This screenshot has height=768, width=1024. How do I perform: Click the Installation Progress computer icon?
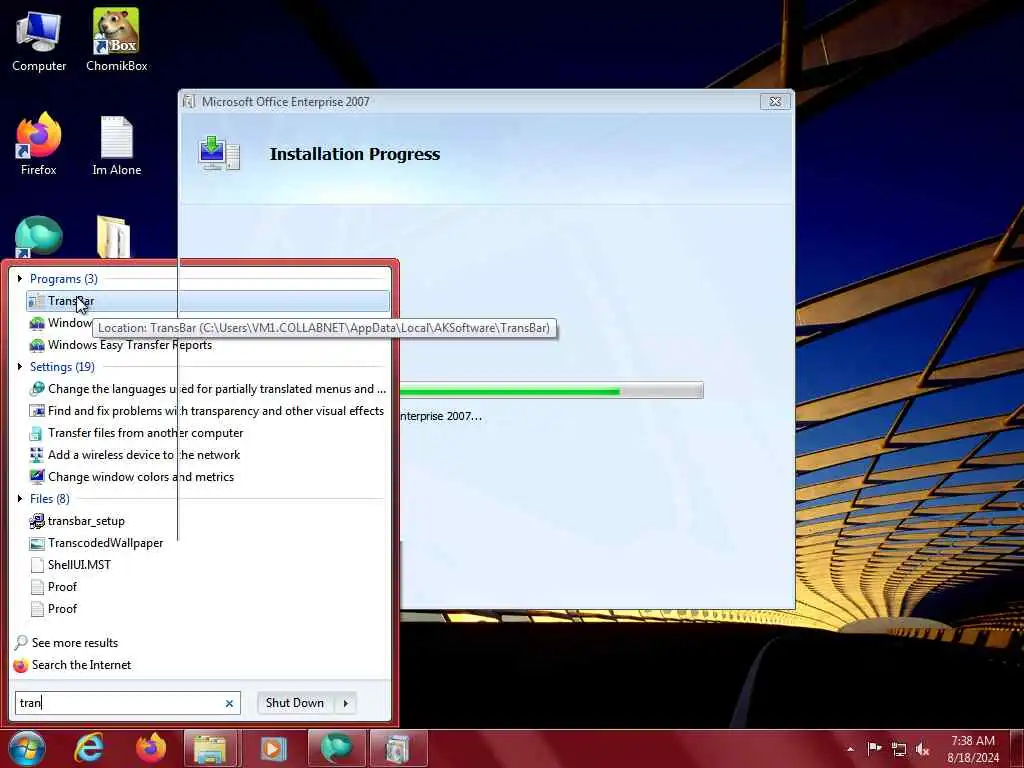(x=219, y=153)
